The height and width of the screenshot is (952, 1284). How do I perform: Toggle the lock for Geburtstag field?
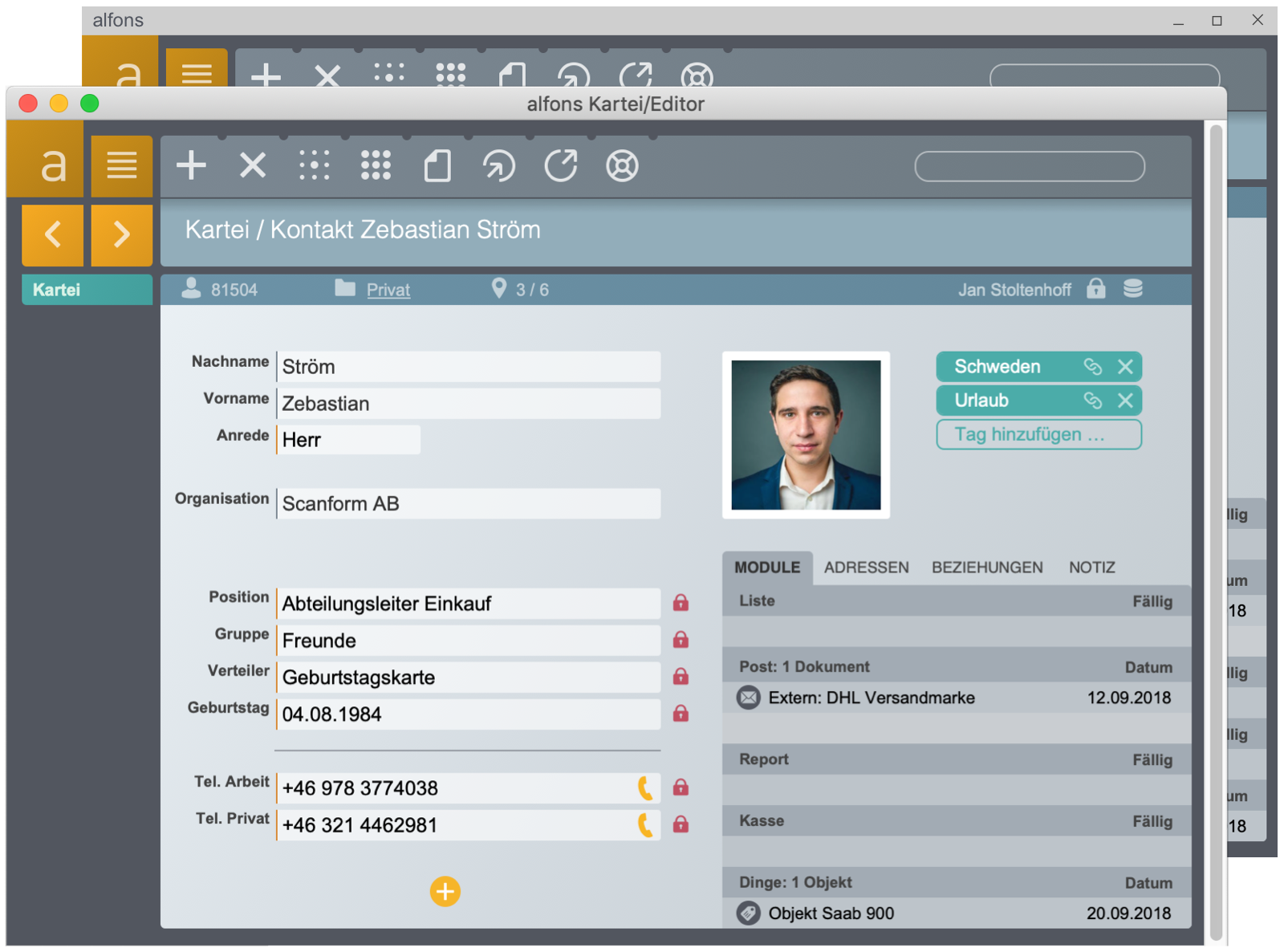pos(681,714)
